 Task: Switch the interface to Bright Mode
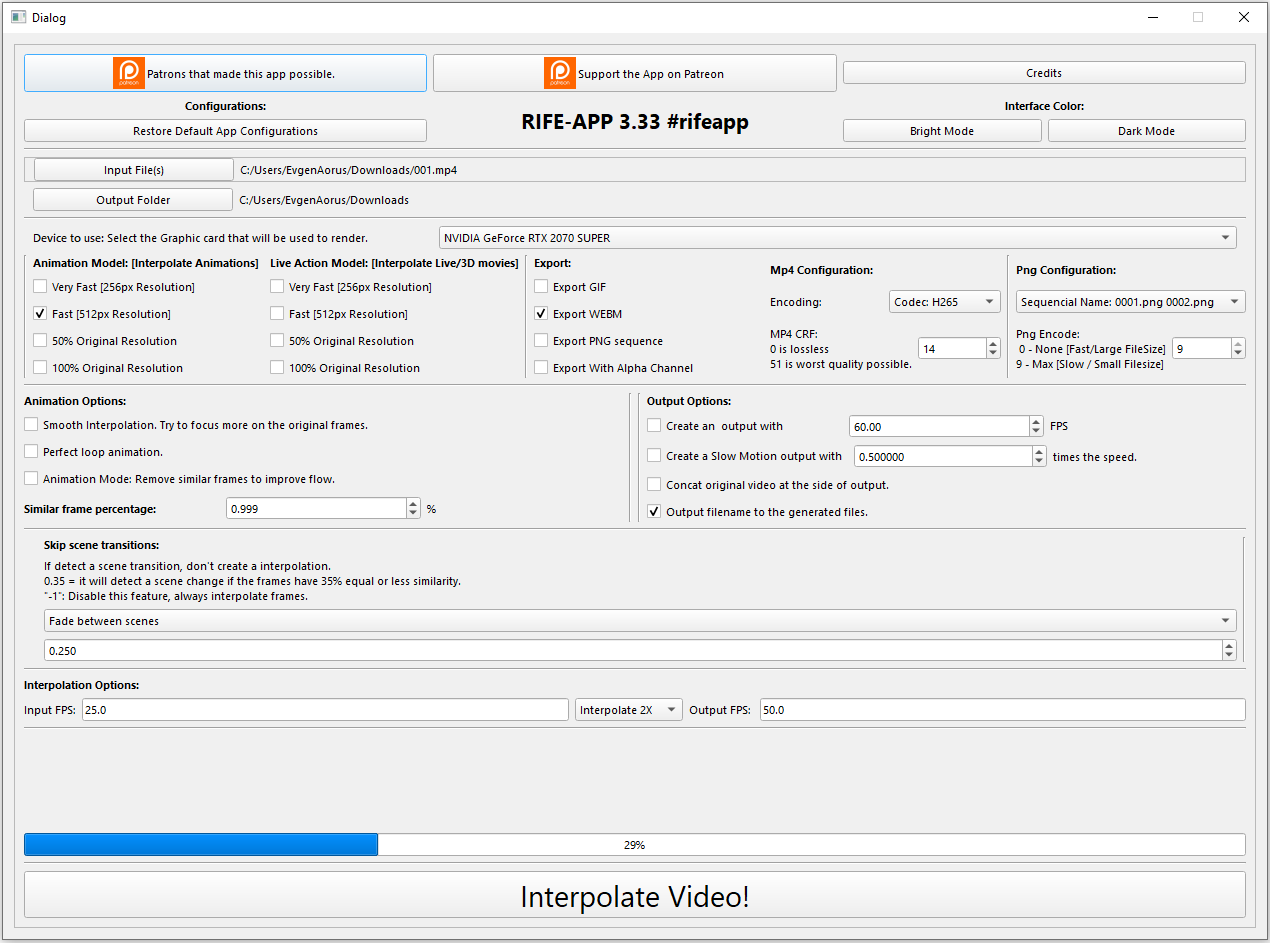click(941, 131)
